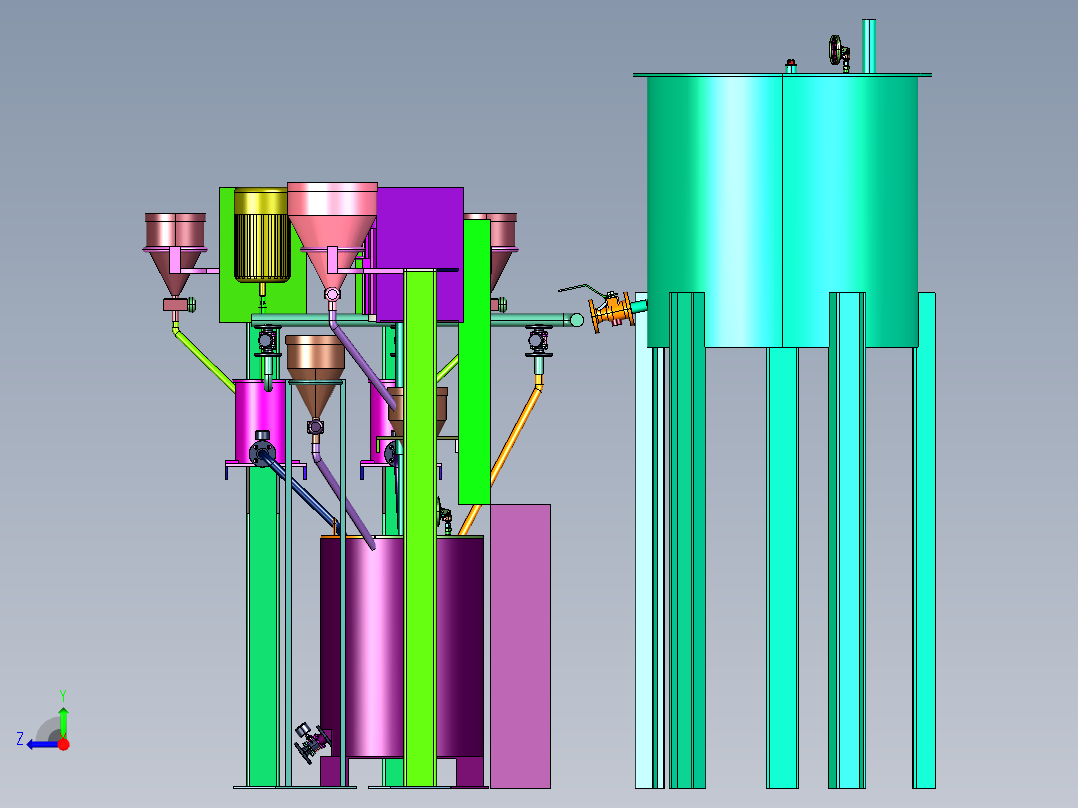Select the dark blue diagonal pipe
1078x808 pixels.
coord(302,494)
